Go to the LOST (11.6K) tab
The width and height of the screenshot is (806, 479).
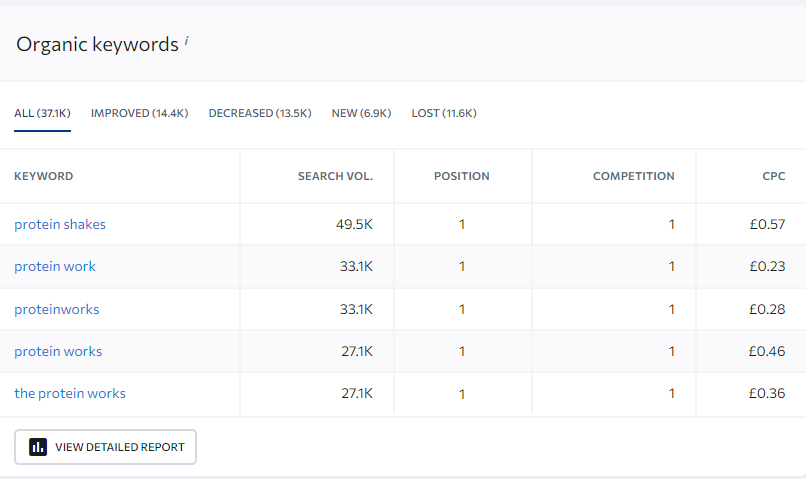pyautogui.click(x=444, y=113)
